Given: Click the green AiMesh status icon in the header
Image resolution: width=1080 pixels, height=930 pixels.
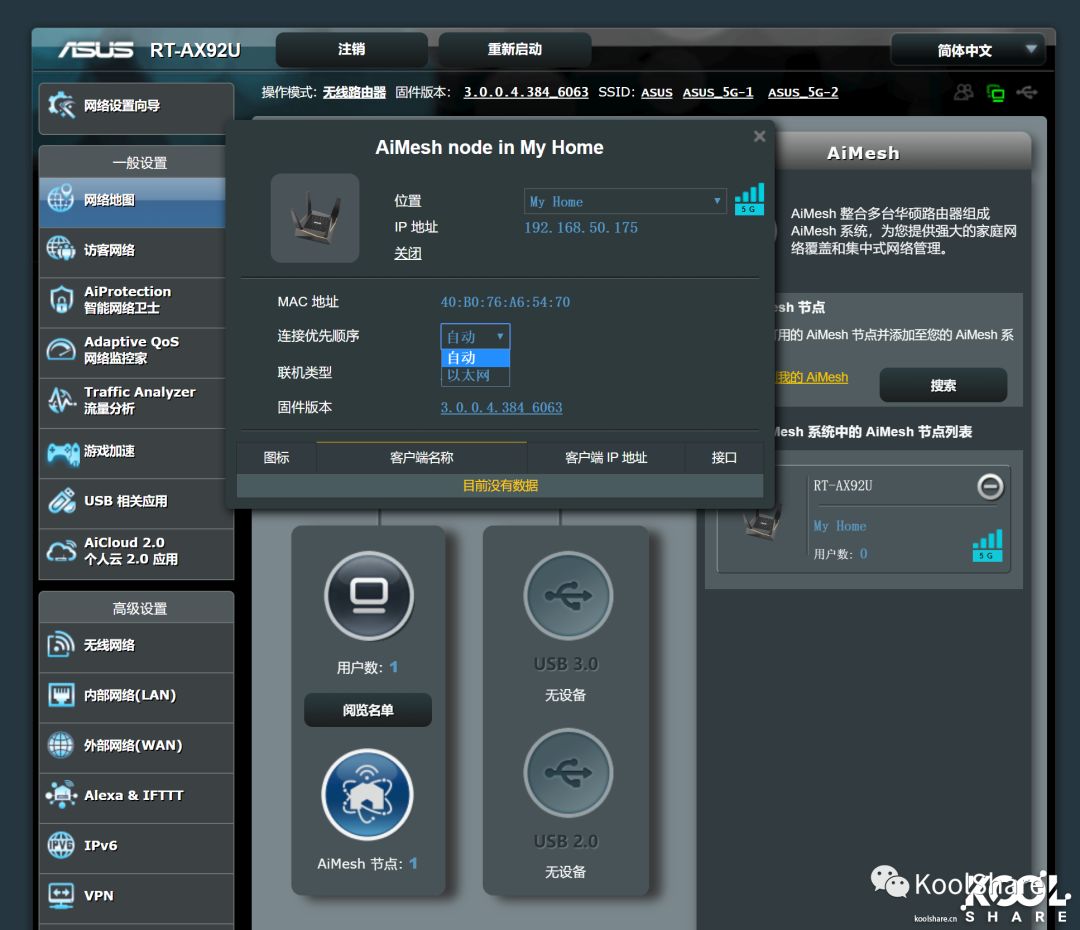Looking at the screenshot, I should click(x=995, y=92).
